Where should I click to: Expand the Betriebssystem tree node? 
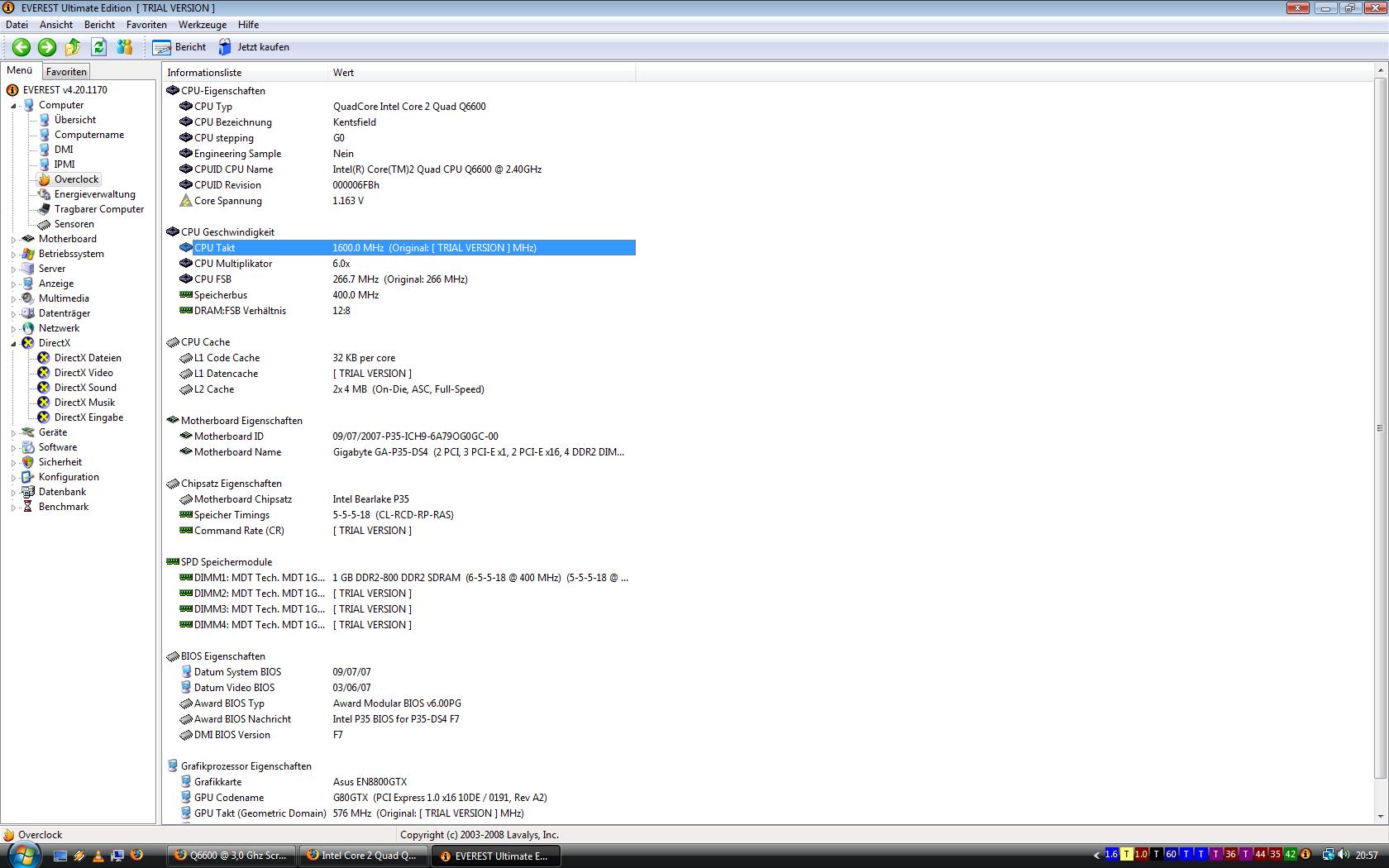coord(13,255)
